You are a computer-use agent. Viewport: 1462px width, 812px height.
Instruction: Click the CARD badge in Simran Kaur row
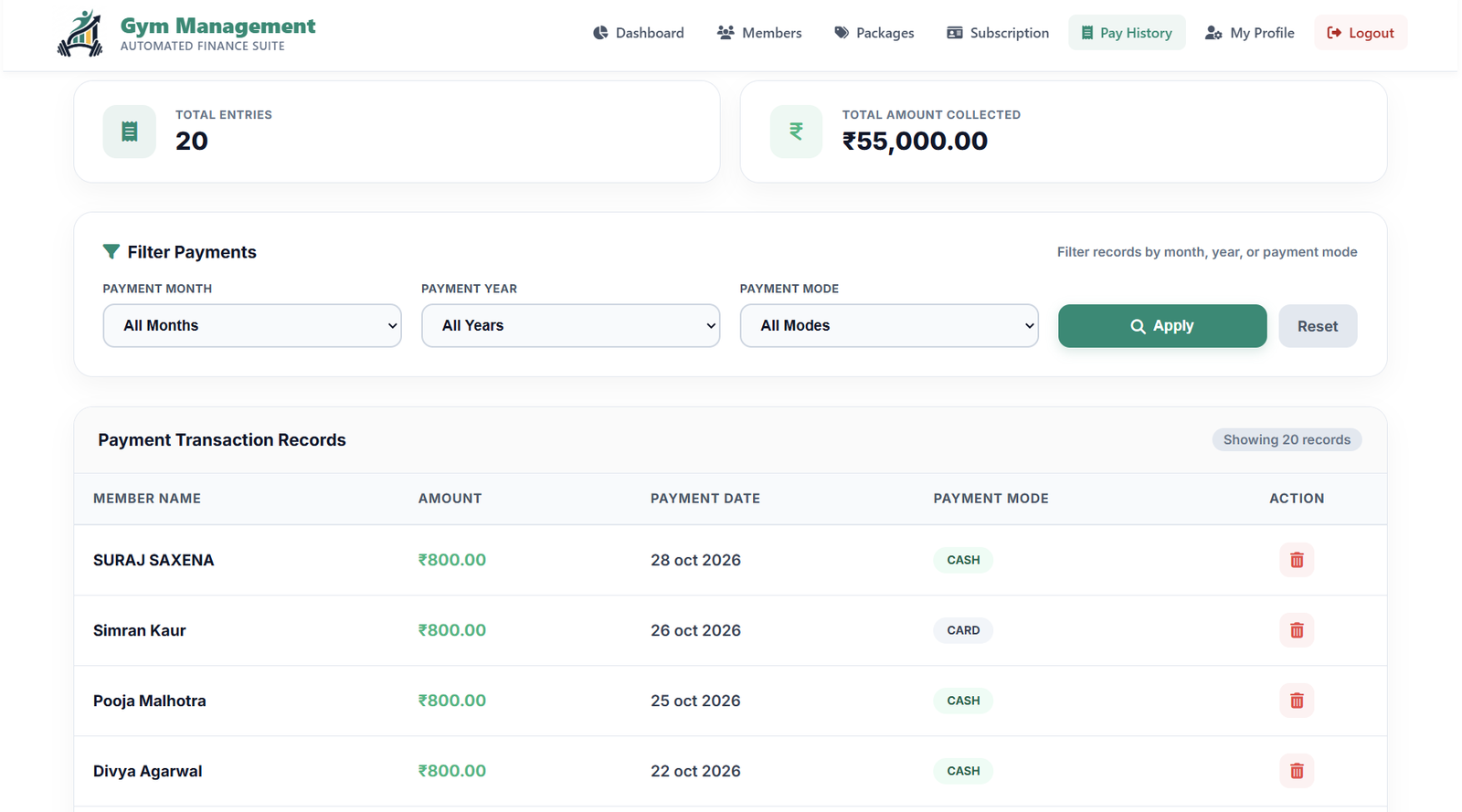click(963, 630)
